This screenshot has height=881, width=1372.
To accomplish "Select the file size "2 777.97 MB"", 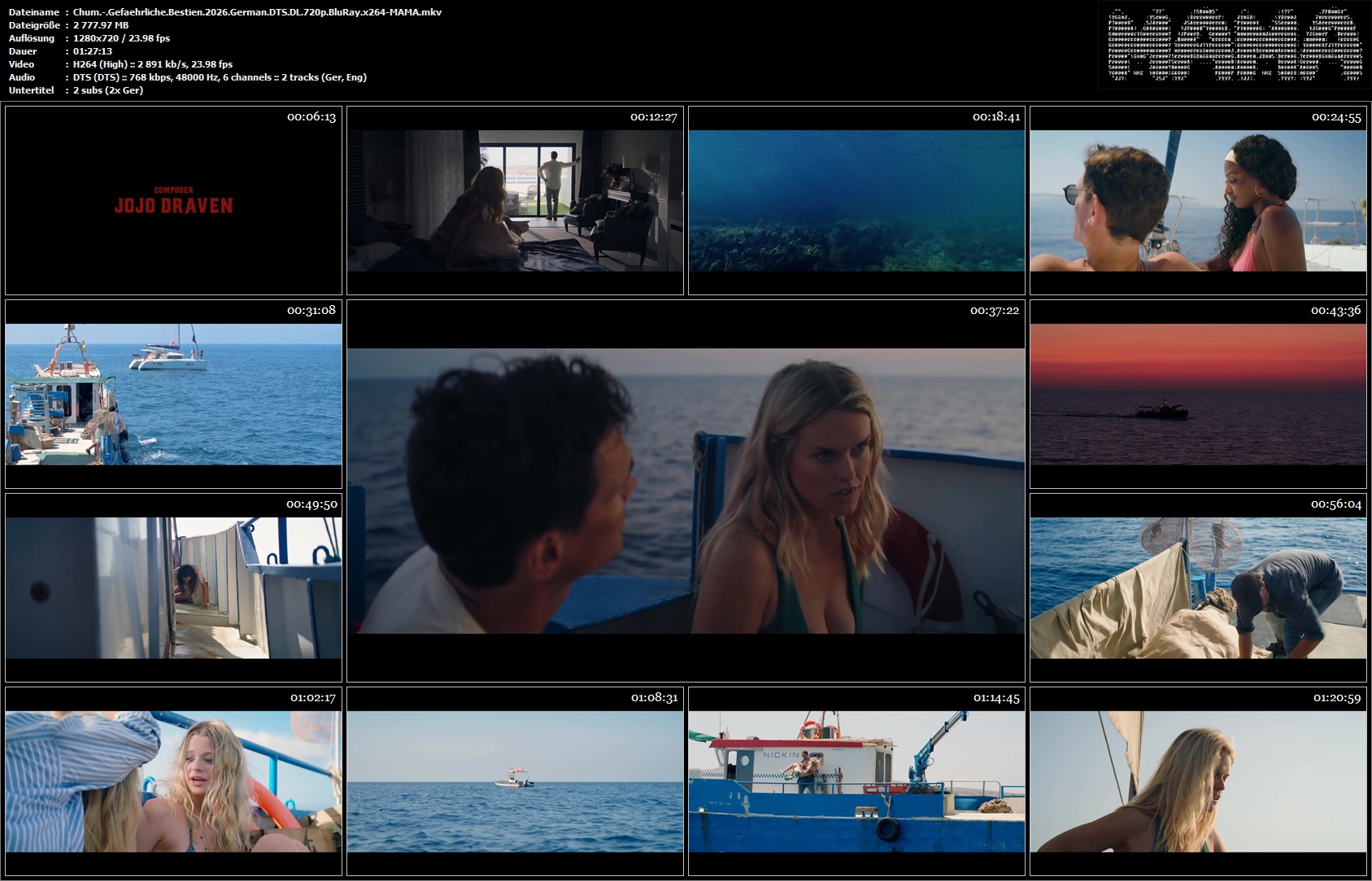I will click(101, 25).
